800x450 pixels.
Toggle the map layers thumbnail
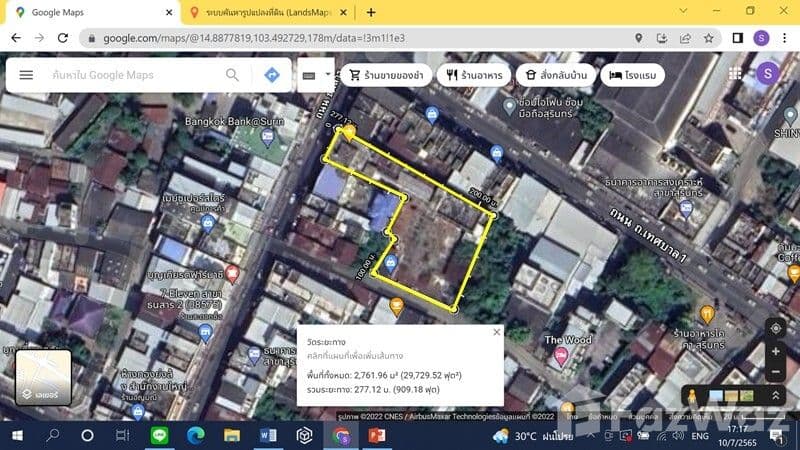43,377
